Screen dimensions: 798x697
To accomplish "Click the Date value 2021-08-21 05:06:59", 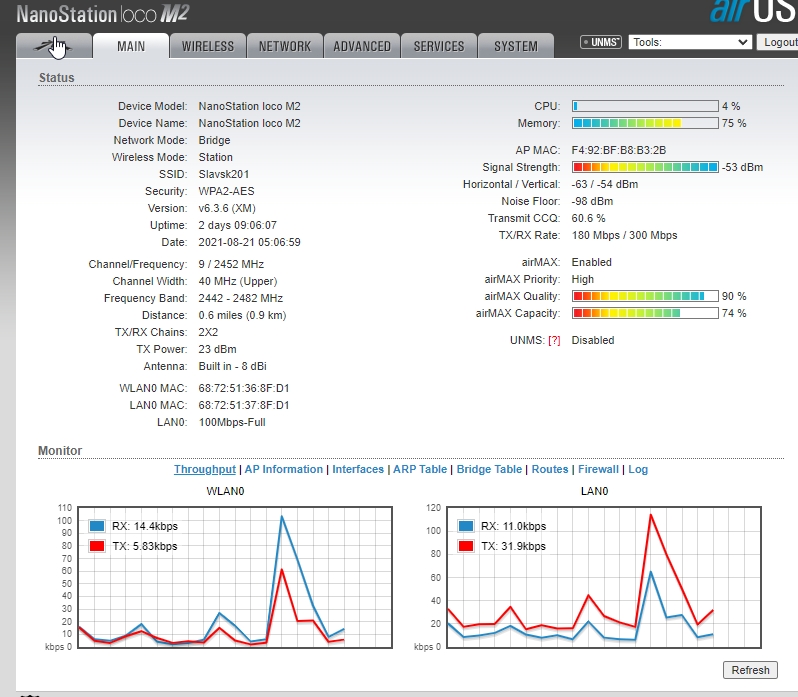I will (249, 242).
